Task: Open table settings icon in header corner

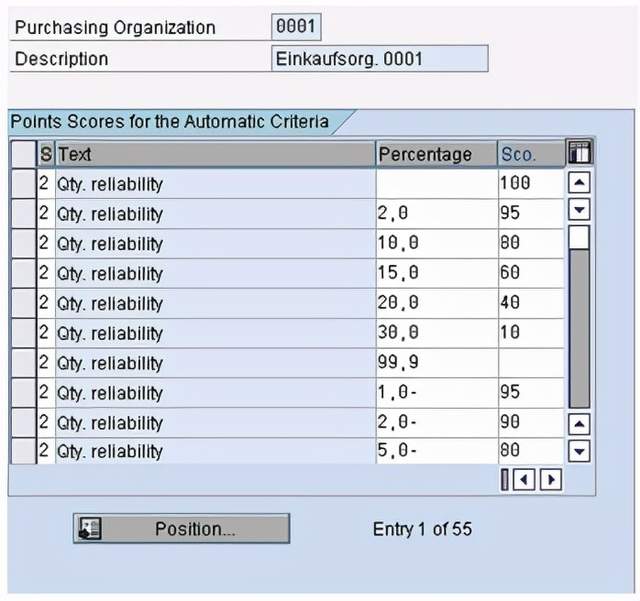Action: point(579,153)
